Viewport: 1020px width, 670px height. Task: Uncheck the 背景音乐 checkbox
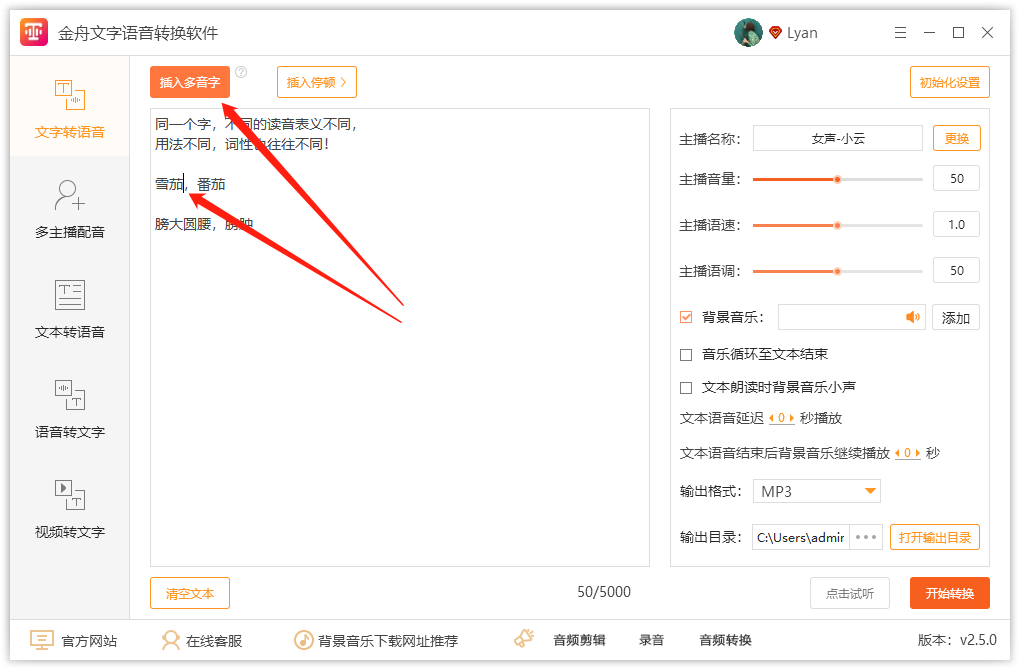686,317
